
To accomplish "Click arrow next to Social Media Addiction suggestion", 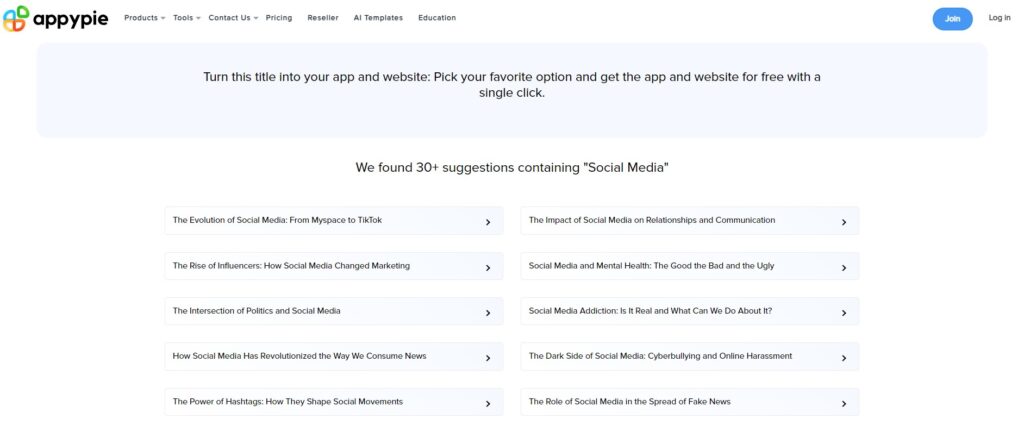I will pyautogui.click(x=843, y=312).
